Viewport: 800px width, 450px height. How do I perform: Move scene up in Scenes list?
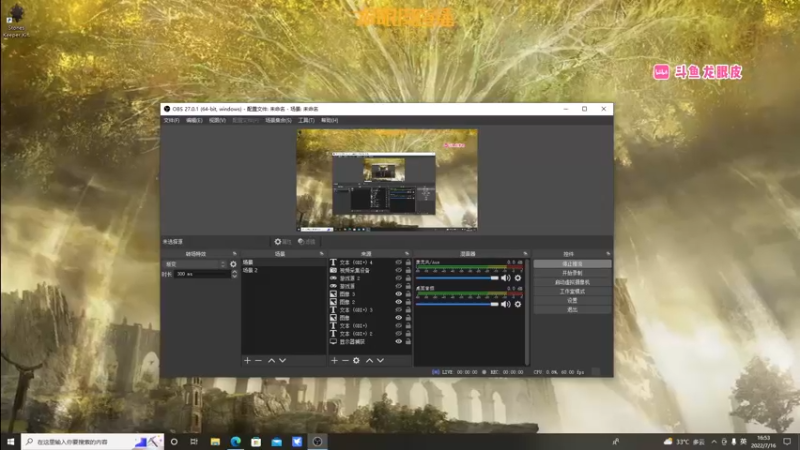pyautogui.click(x=271, y=360)
